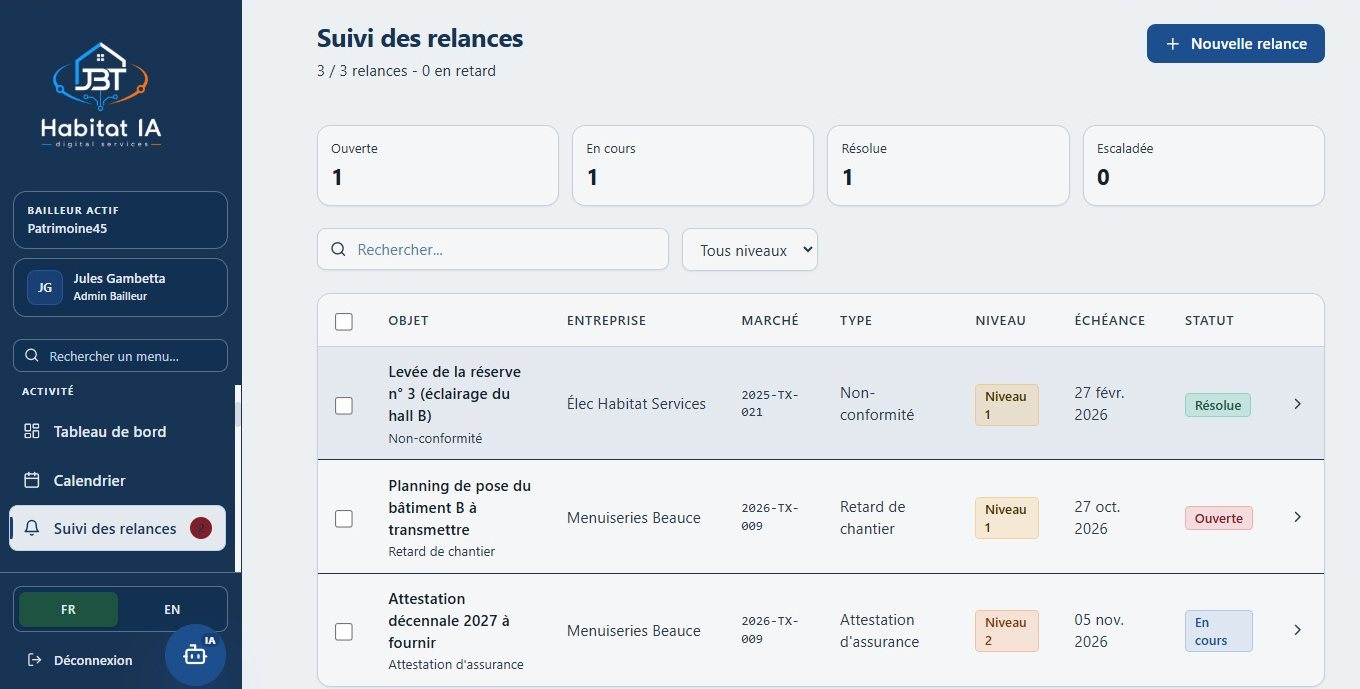1360x689 pixels.
Task: Click the Tableau de bord grid icon
Action: click(x=32, y=432)
